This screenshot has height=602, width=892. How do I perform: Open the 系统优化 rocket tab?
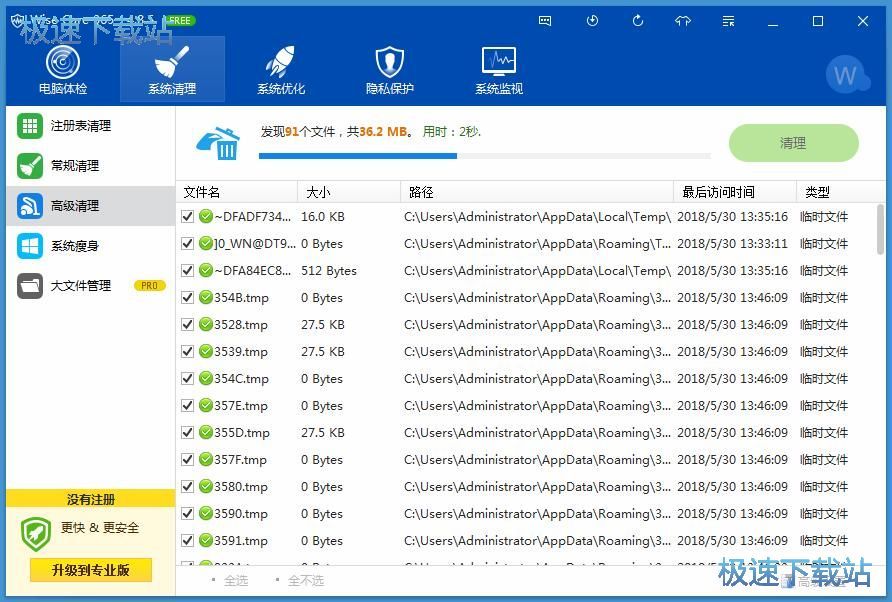click(x=281, y=70)
